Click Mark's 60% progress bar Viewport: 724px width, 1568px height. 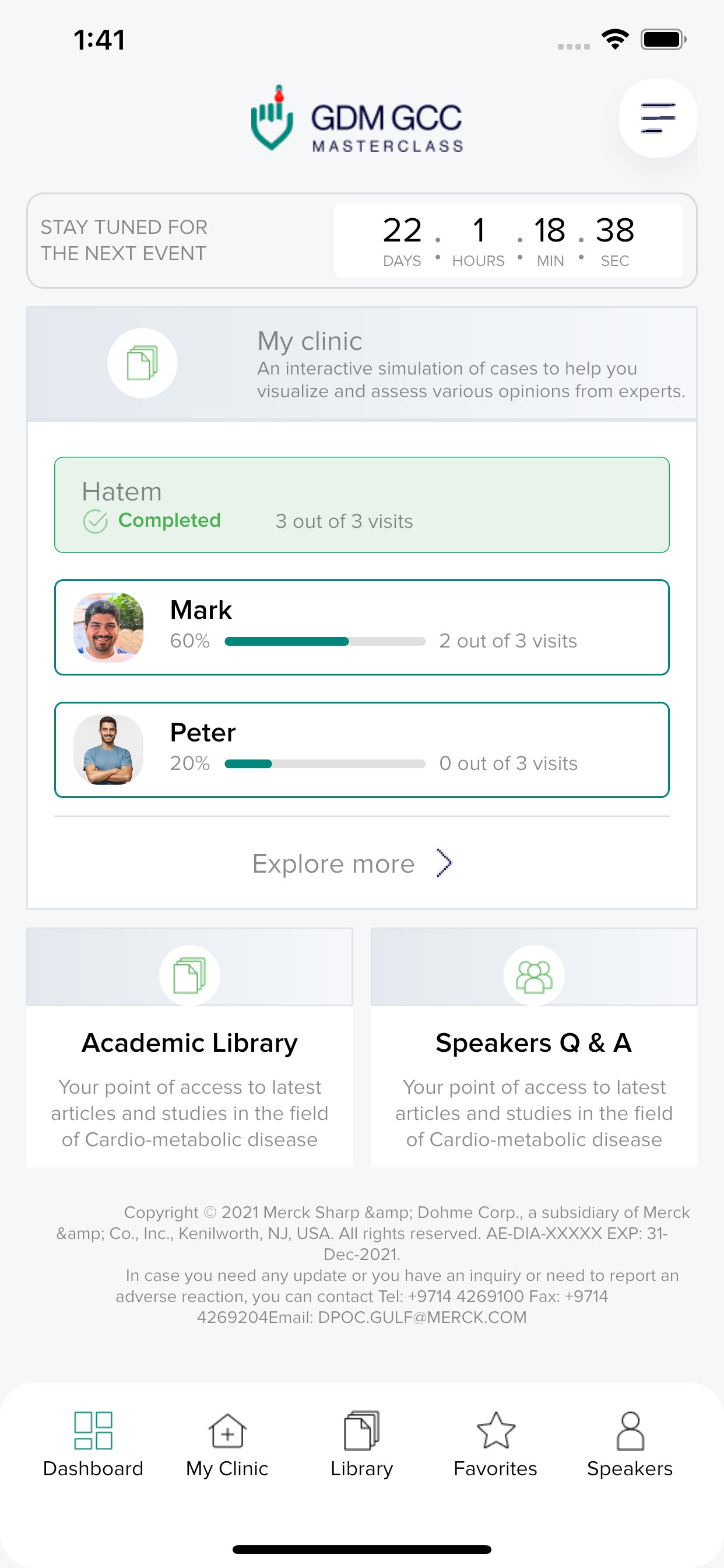coord(325,642)
